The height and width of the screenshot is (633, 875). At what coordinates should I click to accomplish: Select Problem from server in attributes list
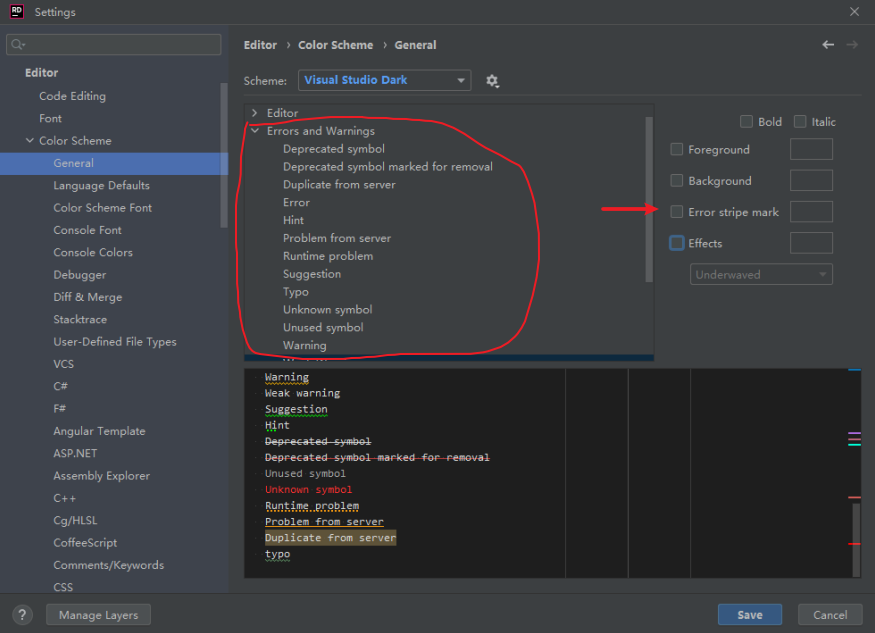[337, 238]
